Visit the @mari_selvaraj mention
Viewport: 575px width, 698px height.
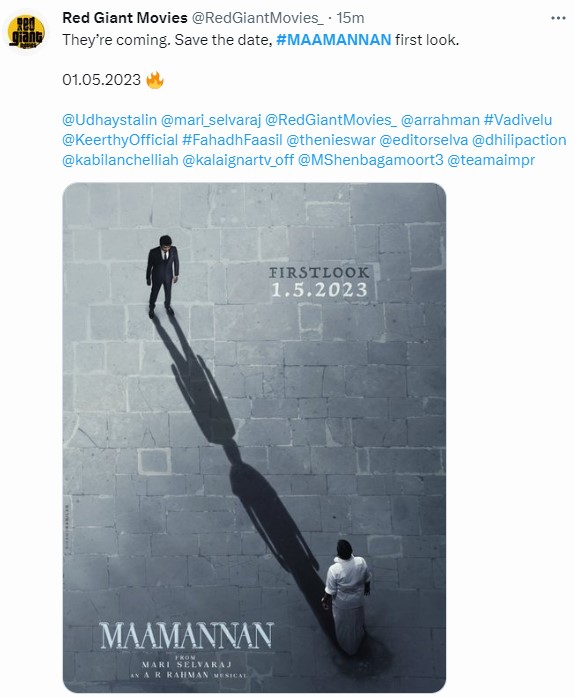tap(211, 120)
